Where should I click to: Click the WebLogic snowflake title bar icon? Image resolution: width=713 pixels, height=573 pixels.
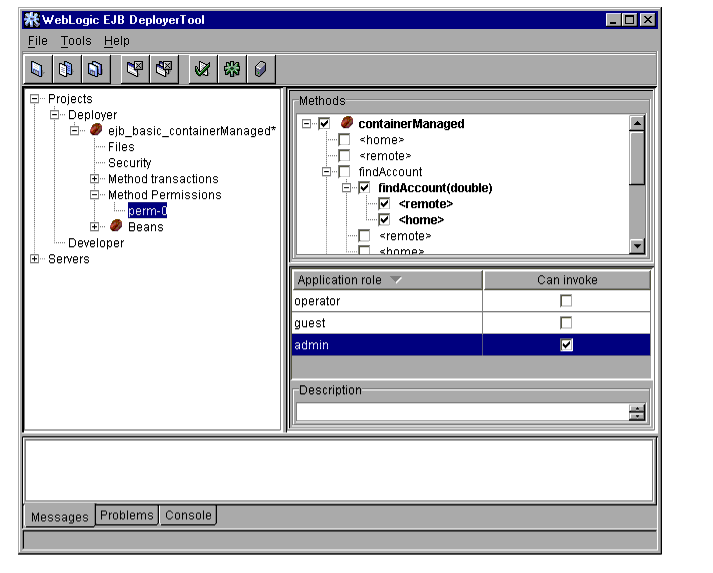tap(31, 20)
